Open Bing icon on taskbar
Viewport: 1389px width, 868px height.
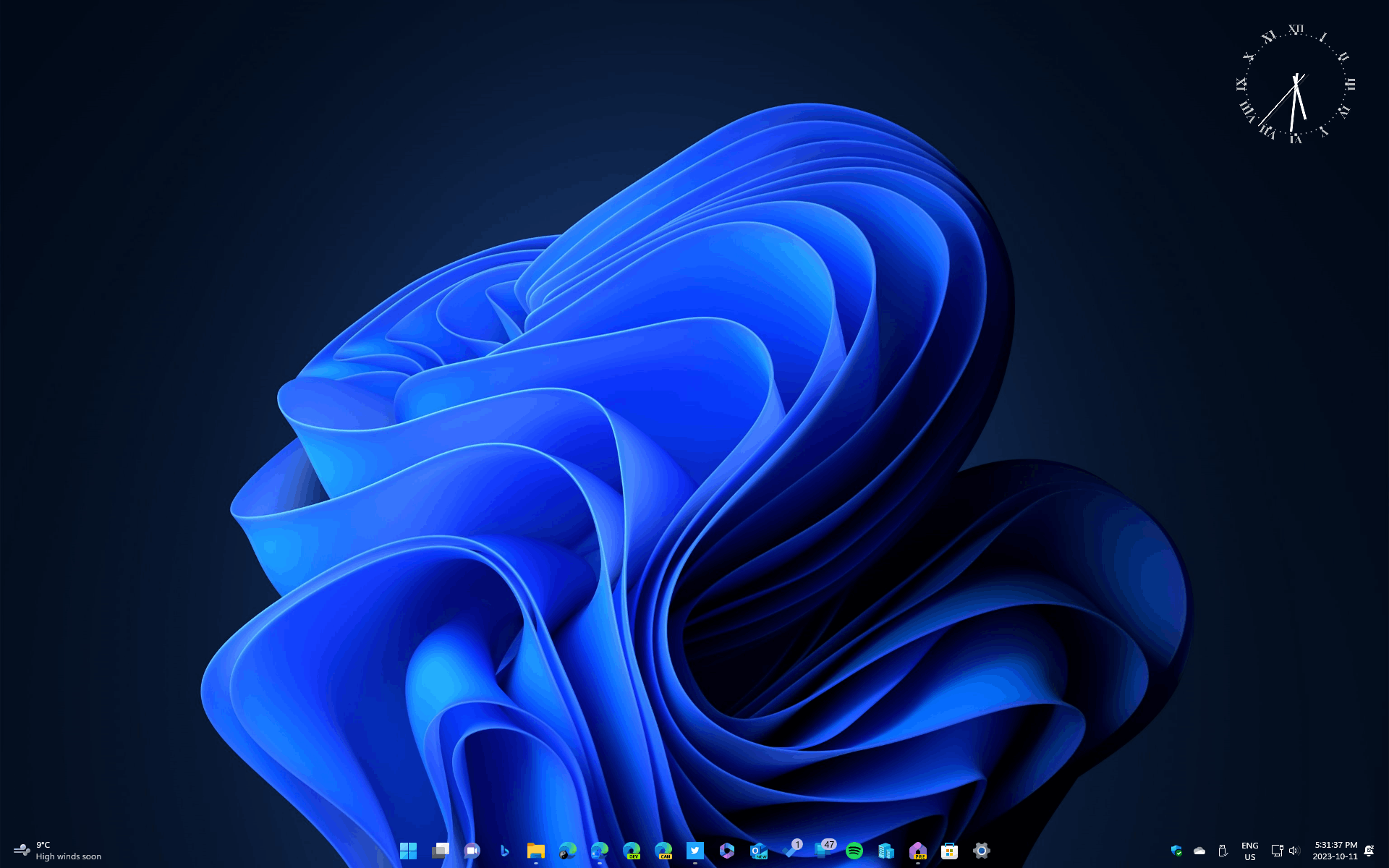(504, 851)
